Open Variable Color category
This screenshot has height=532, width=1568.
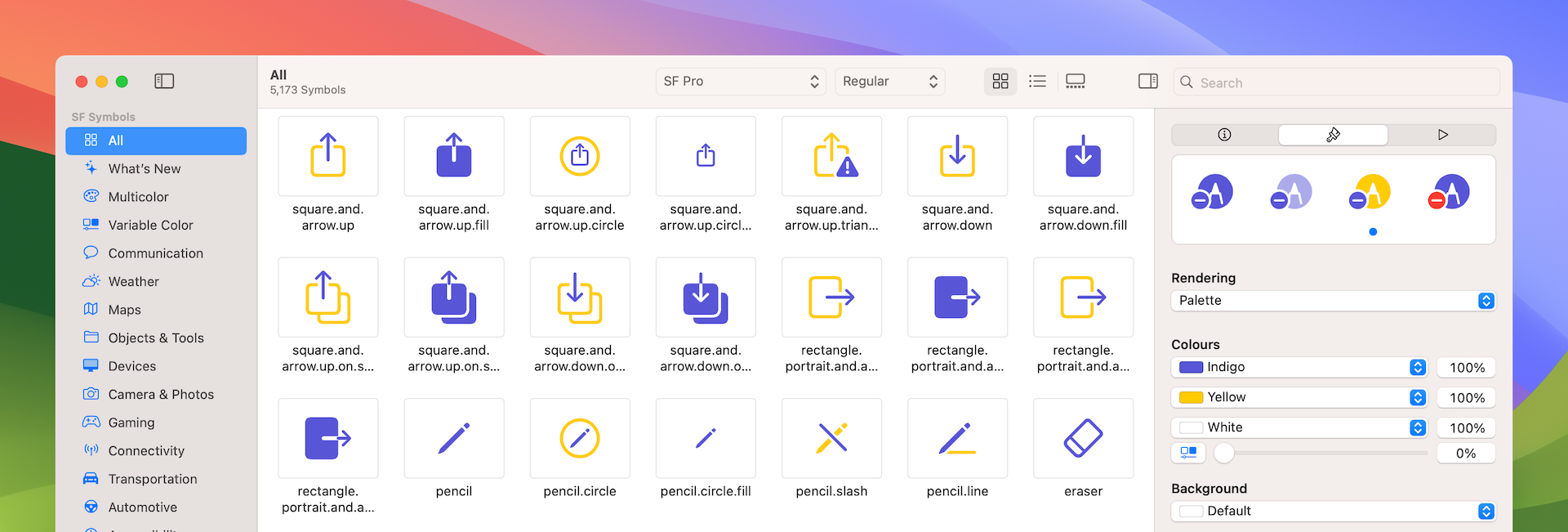156,225
